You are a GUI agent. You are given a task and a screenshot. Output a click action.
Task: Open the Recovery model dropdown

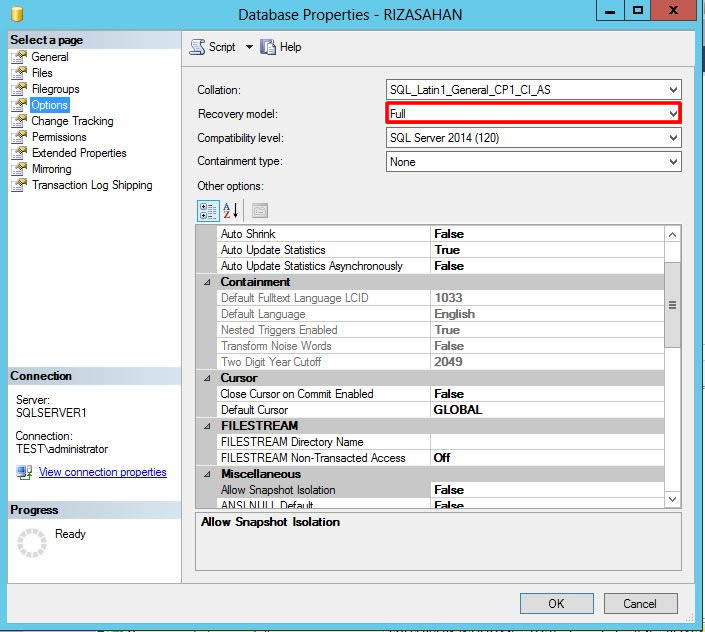pos(673,113)
